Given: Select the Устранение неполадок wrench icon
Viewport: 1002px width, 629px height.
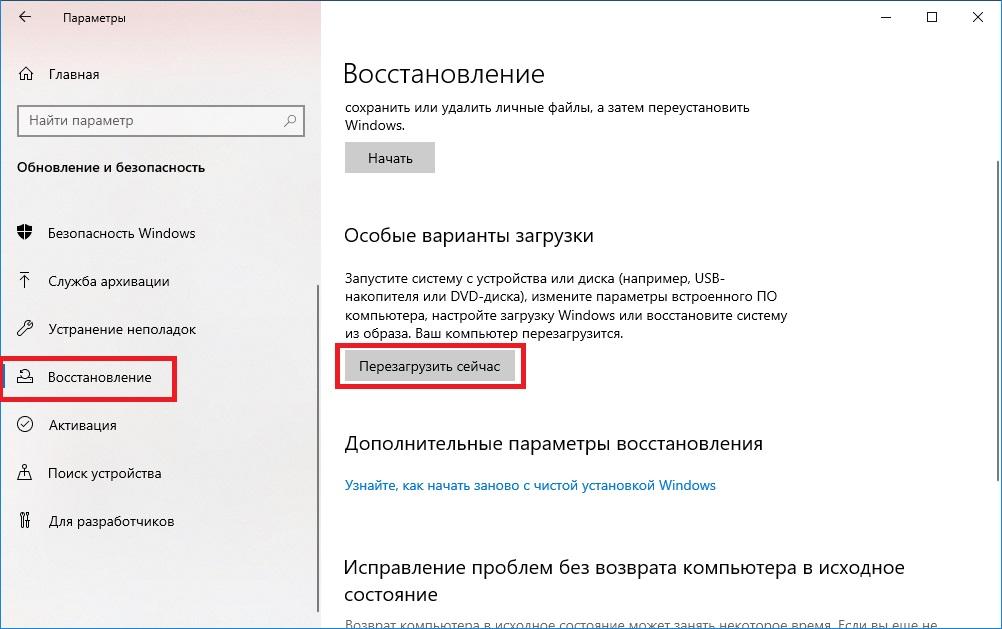Looking at the screenshot, I should [x=25, y=329].
